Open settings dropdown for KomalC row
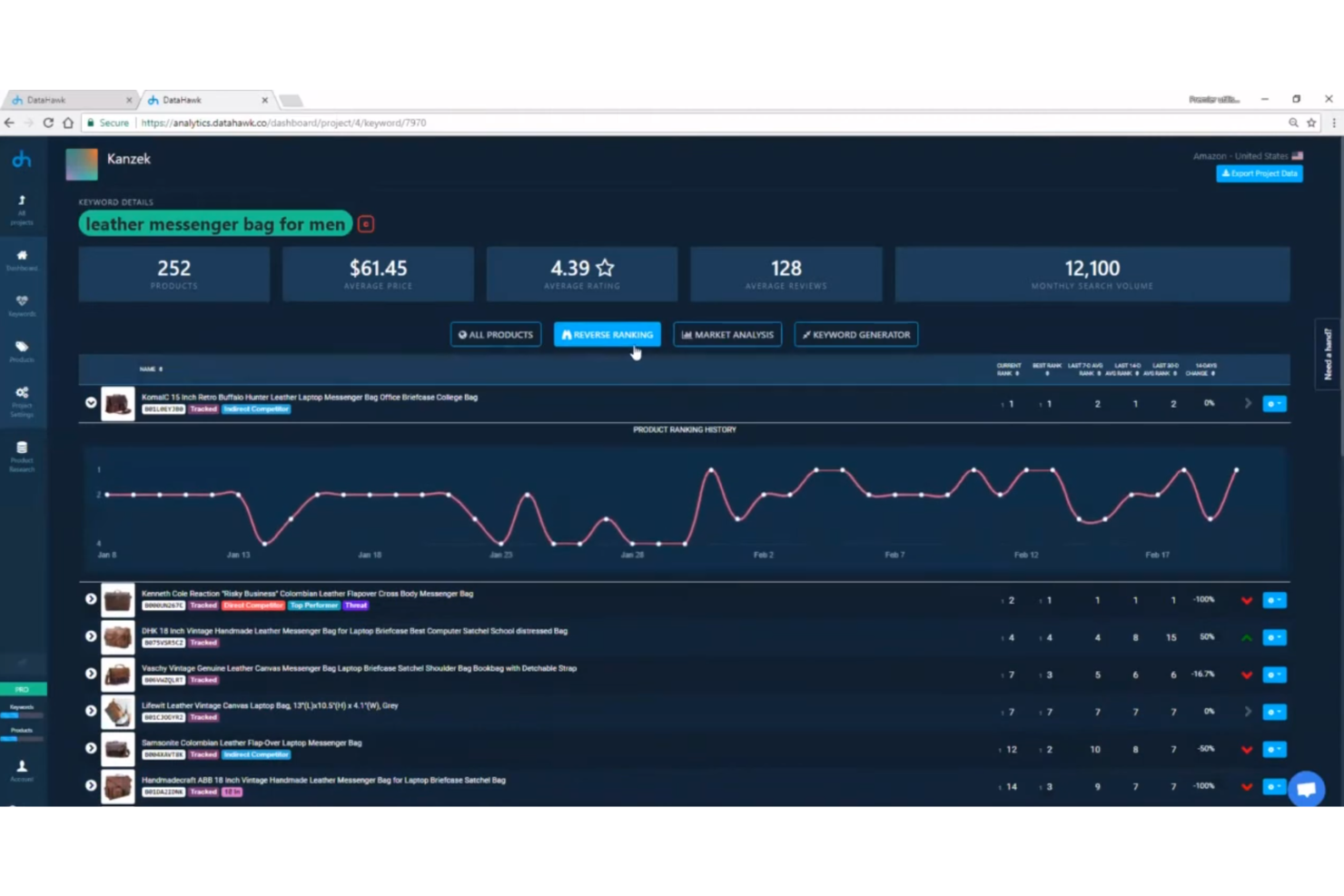Screen dimensions: 1344x896 point(1274,404)
